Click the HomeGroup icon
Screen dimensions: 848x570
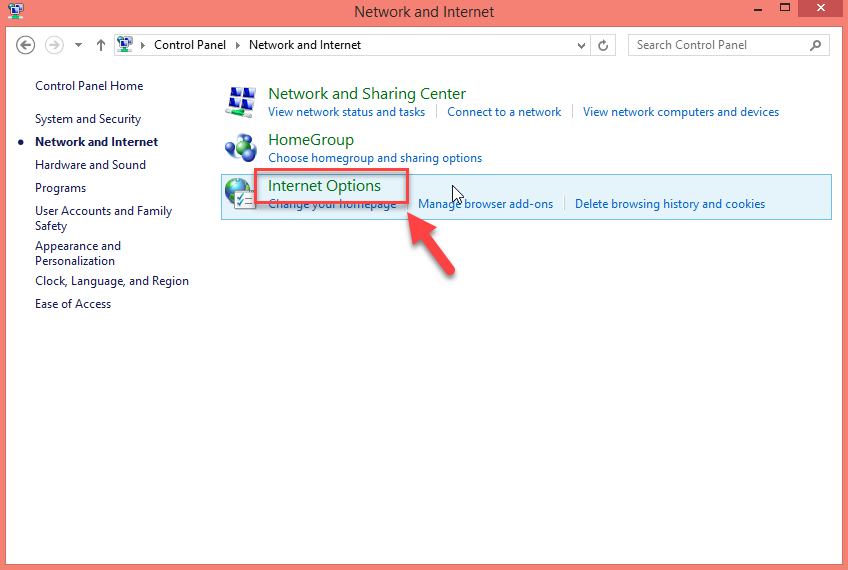pyautogui.click(x=241, y=148)
